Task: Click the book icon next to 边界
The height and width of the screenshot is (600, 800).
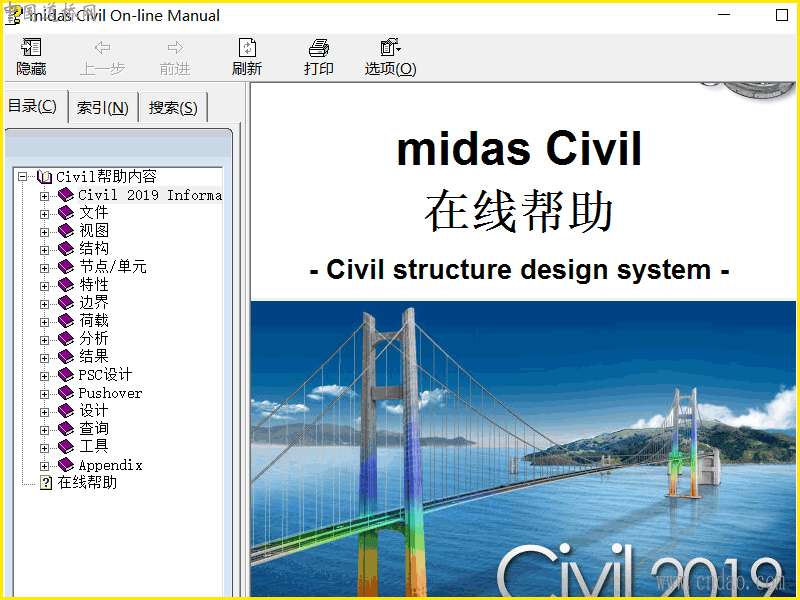Action: tap(66, 303)
